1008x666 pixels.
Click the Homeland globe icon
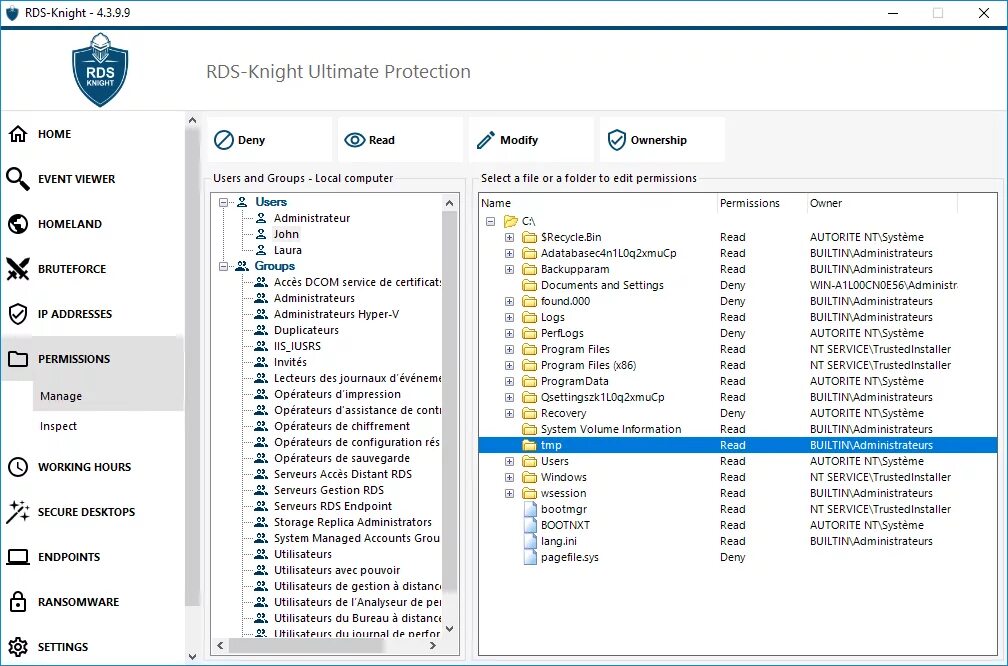[x=18, y=224]
